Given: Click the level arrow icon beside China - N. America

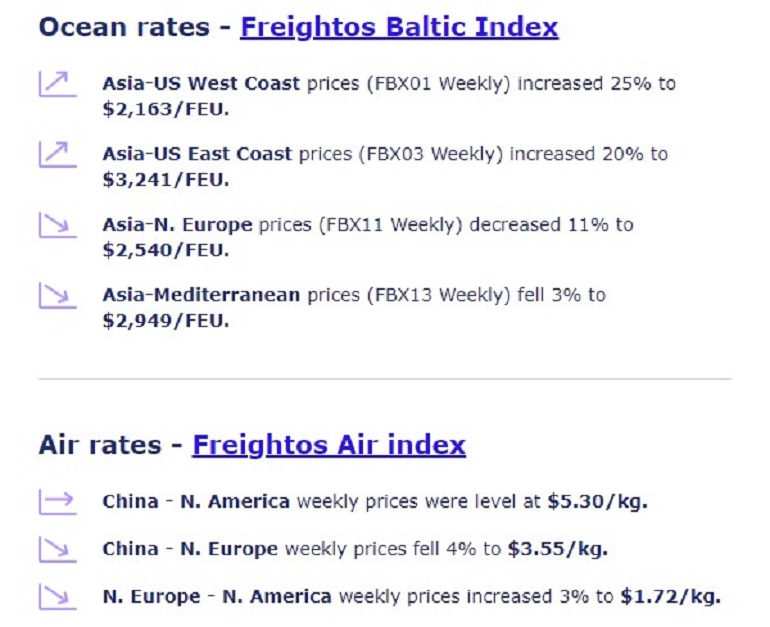Looking at the screenshot, I should click(x=58, y=502).
